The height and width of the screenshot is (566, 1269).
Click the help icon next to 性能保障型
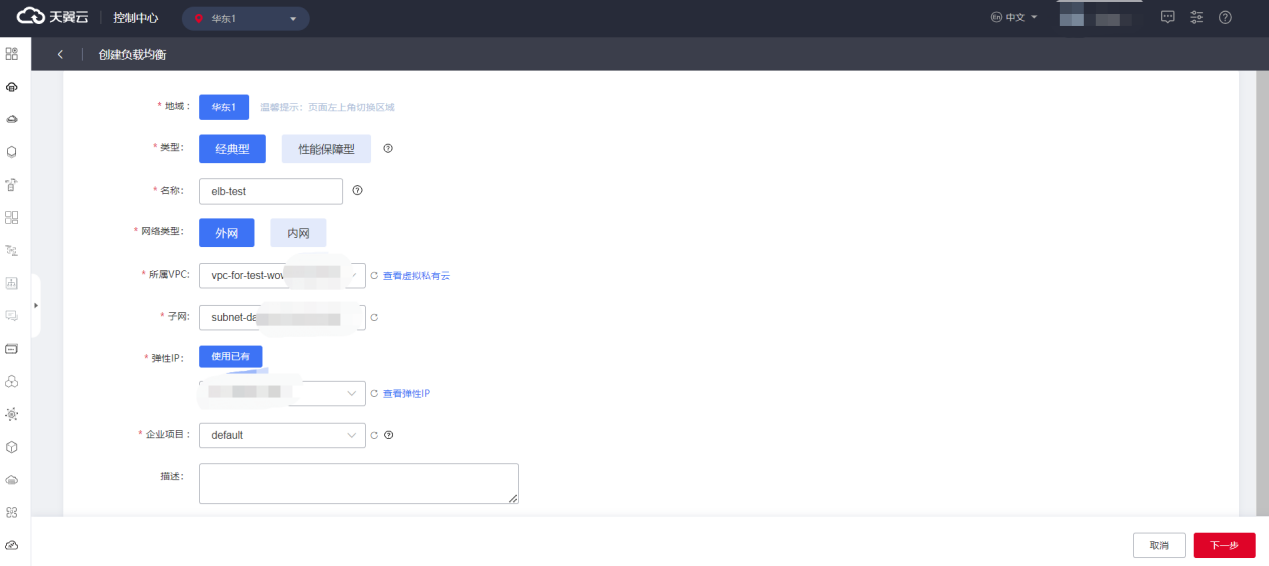click(x=388, y=148)
